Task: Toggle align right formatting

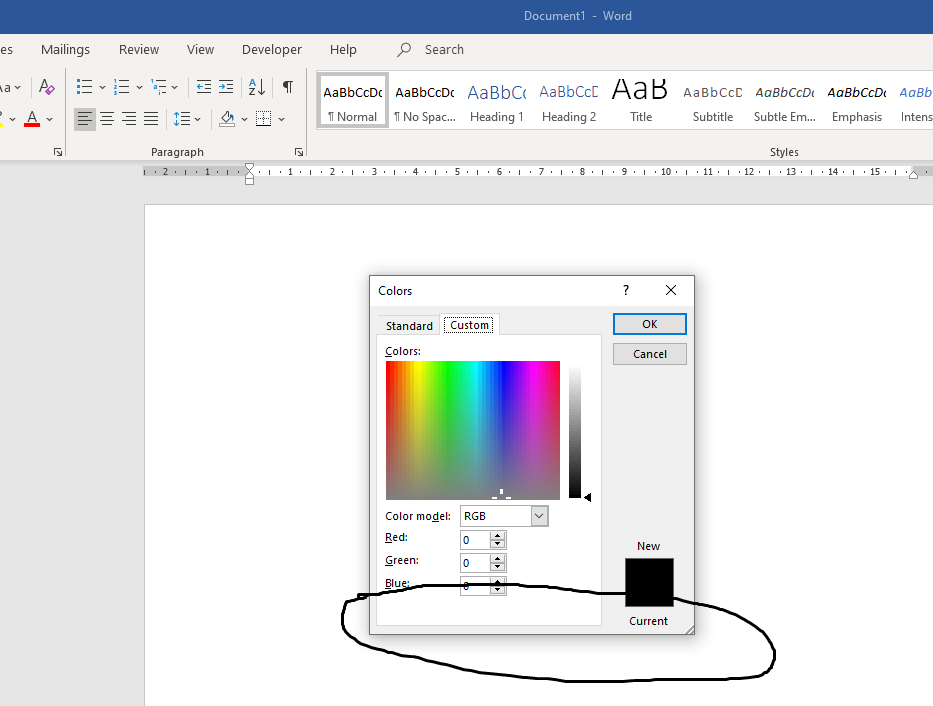Action: pos(129,119)
